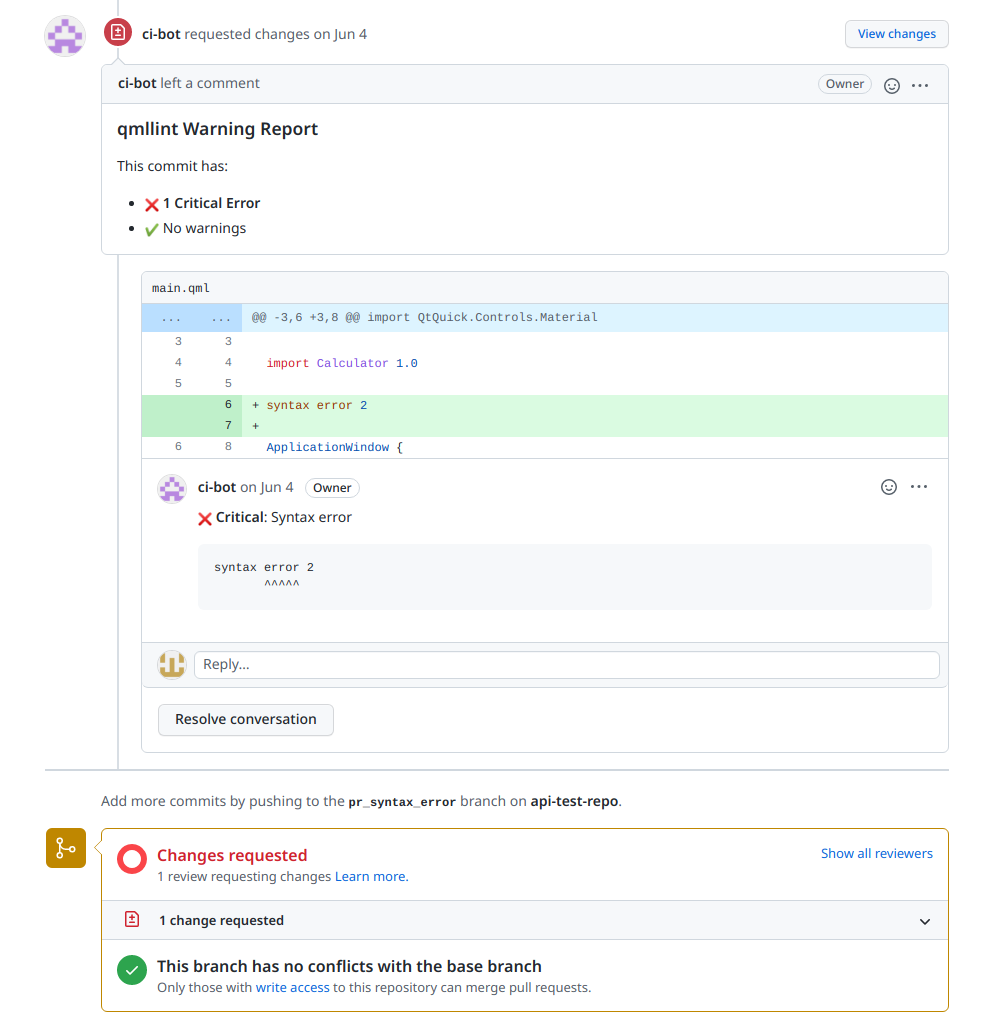
Task: Click ci-bot avatar at top of review
Action: (x=65, y=36)
